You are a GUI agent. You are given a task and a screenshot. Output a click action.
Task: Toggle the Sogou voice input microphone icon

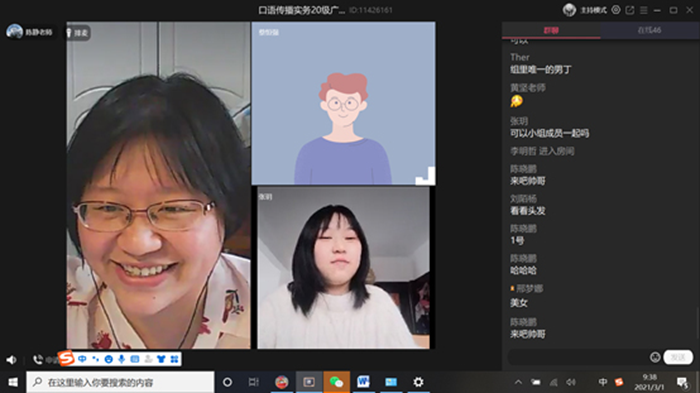pyautogui.click(x=121, y=359)
